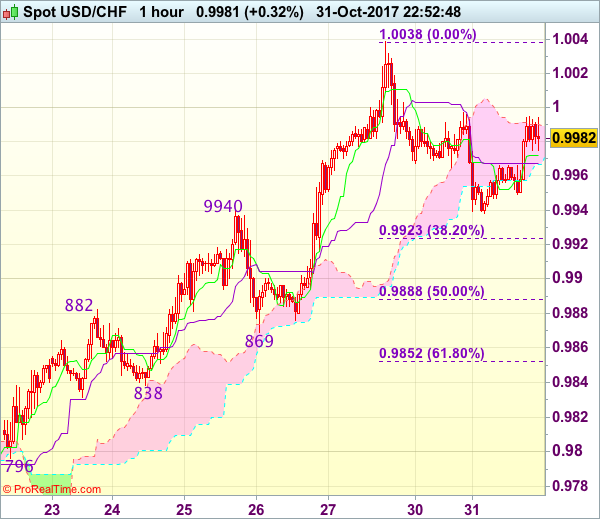Click the 1.004 price axis label
Image resolution: width=600 pixels, height=519 pixels.
click(570, 39)
